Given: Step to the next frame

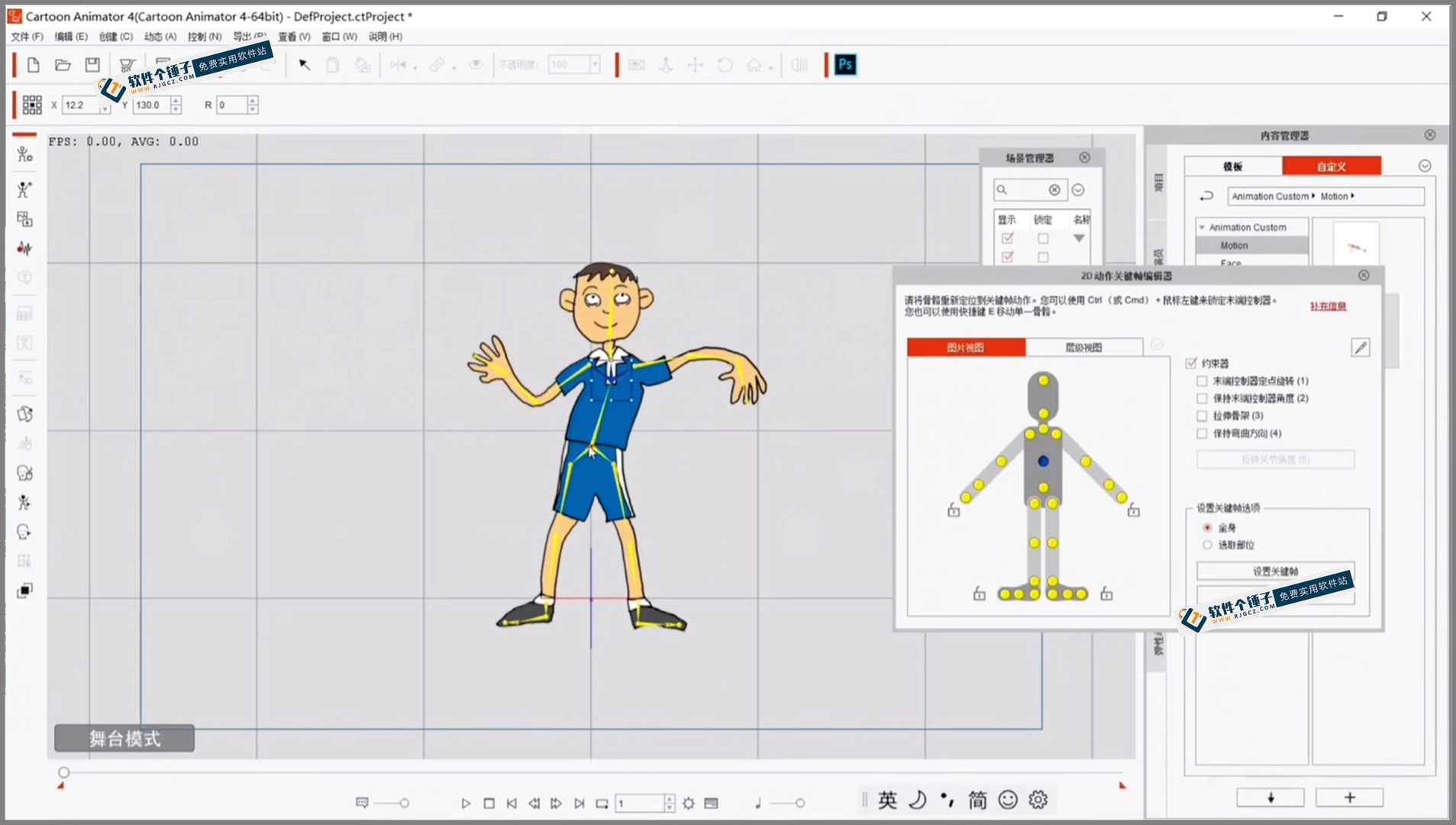Looking at the screenshot, I should 557,803.
